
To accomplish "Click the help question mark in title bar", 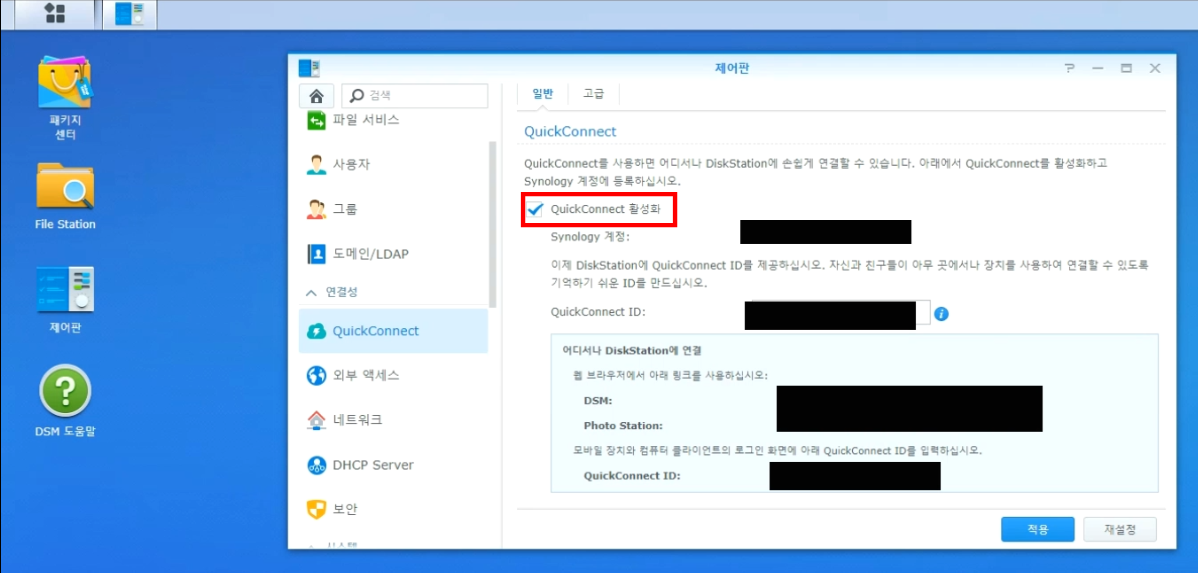I will [x=1069, y=68].
